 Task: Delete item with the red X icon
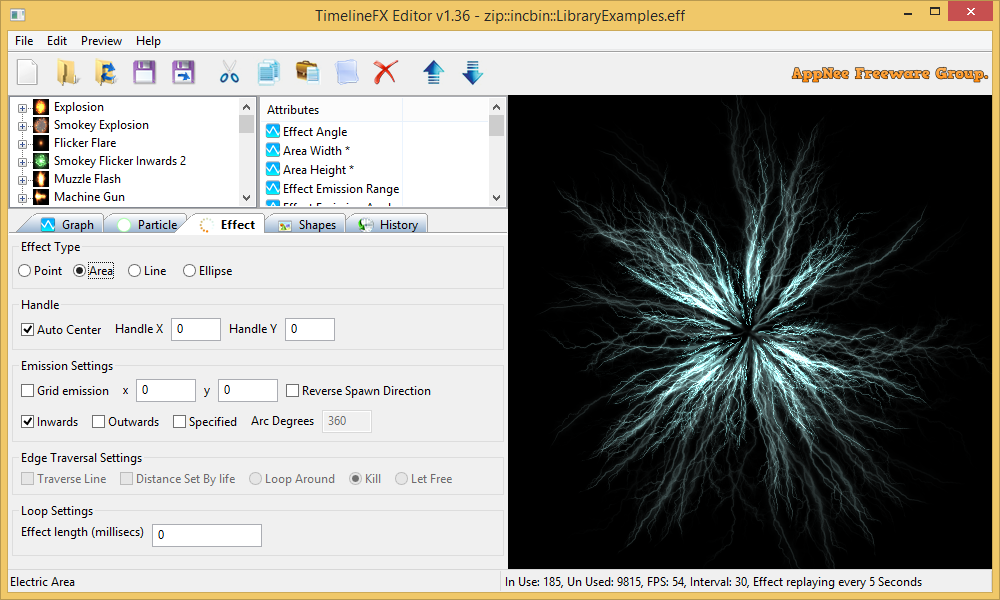385,72
